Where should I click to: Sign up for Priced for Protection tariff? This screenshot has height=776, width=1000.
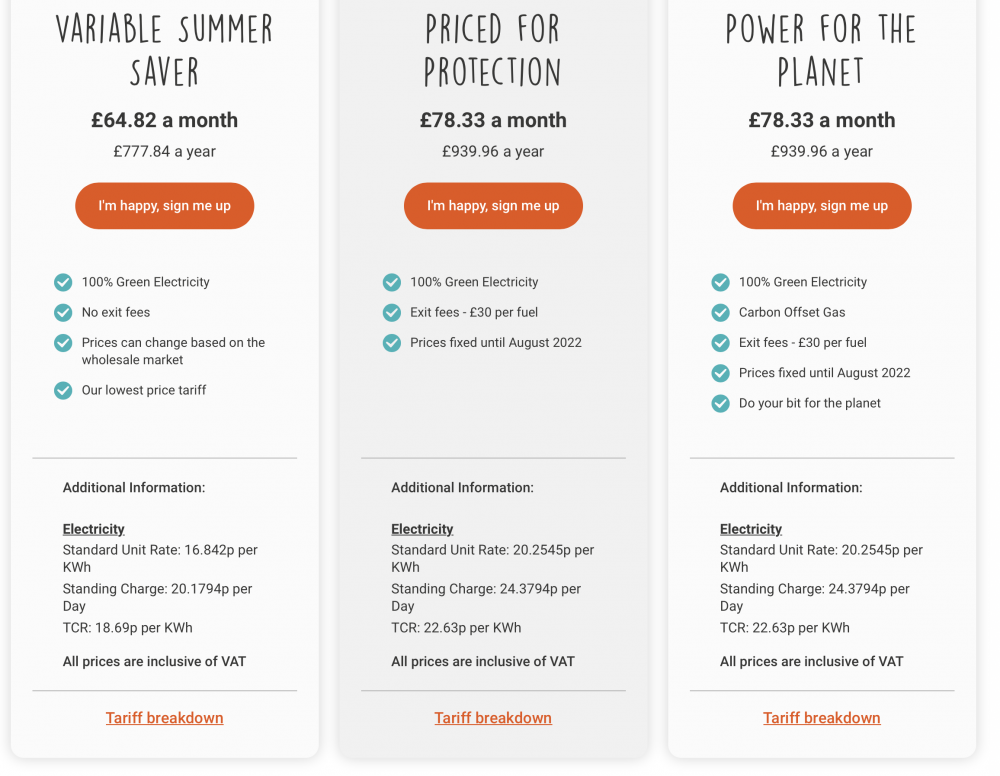[x=493, y=206]
